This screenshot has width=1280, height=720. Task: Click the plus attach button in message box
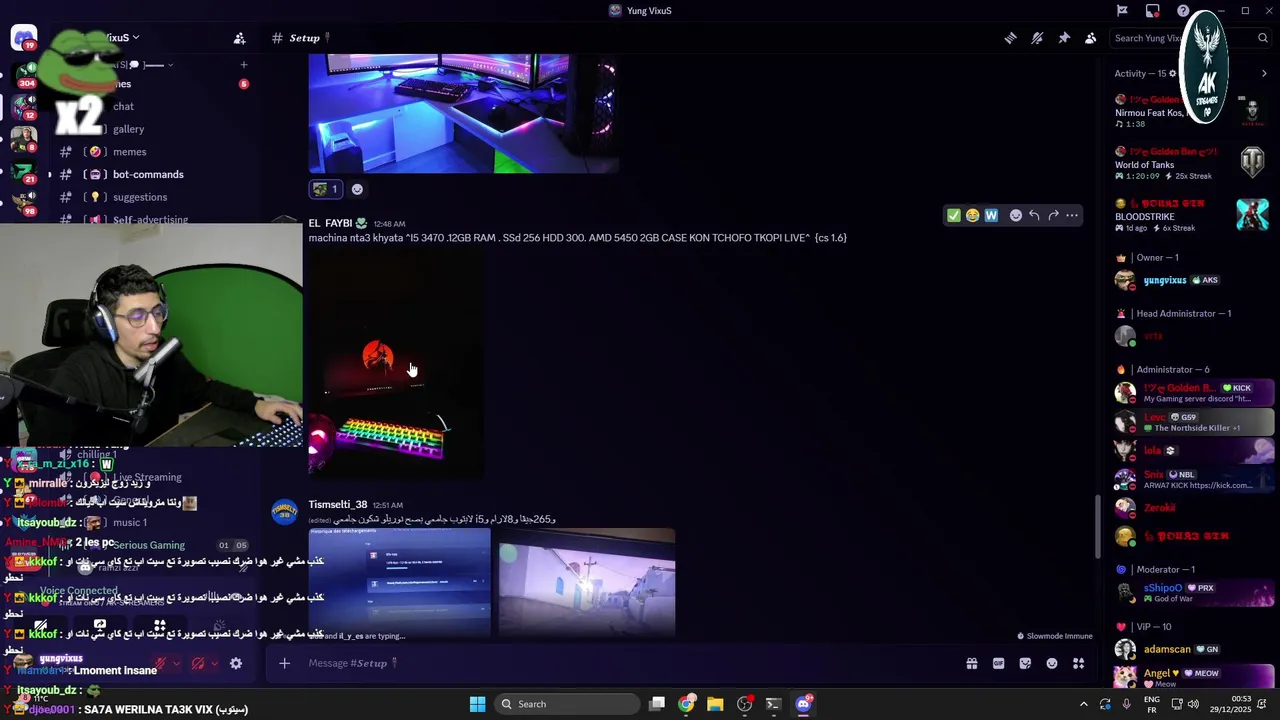tap(284, 663)
